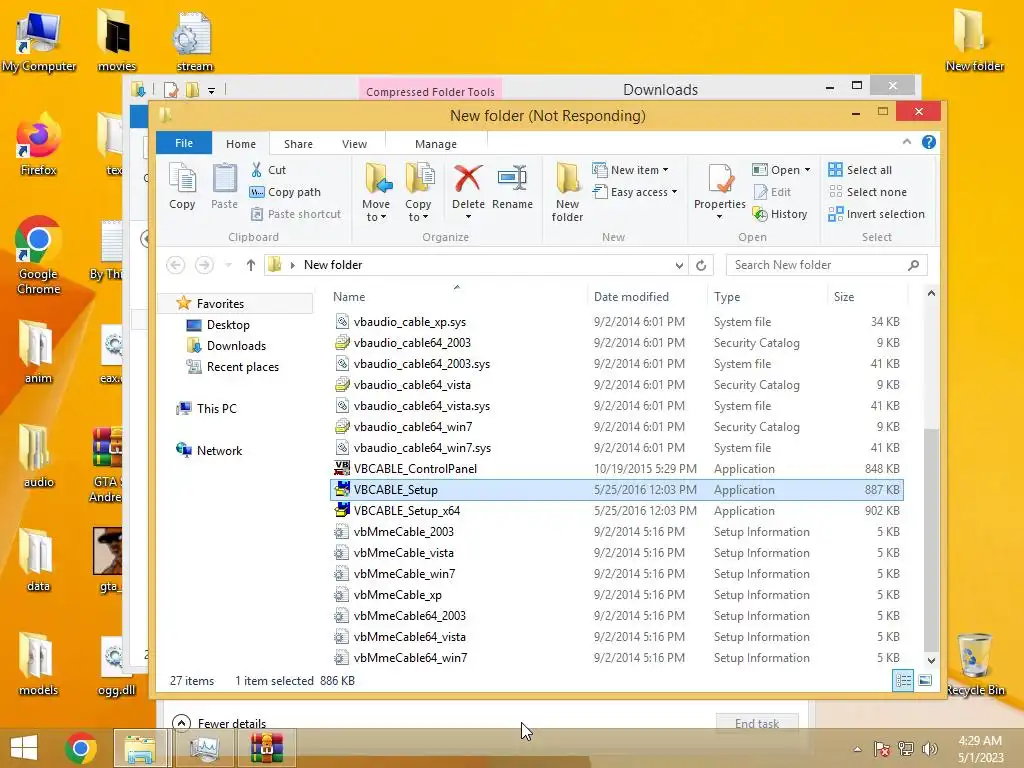This screenshot has width=1024, height=768.
Task: Click the Copy icon in the Clipboard group
Action: tap(182, 187)
